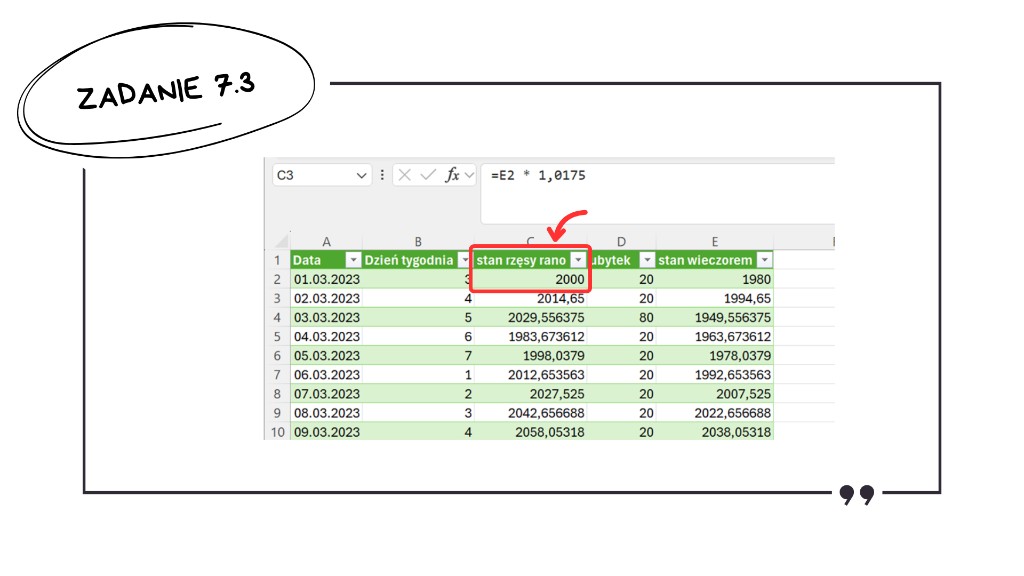Click cell containing 2022,656688

point(714,413)
